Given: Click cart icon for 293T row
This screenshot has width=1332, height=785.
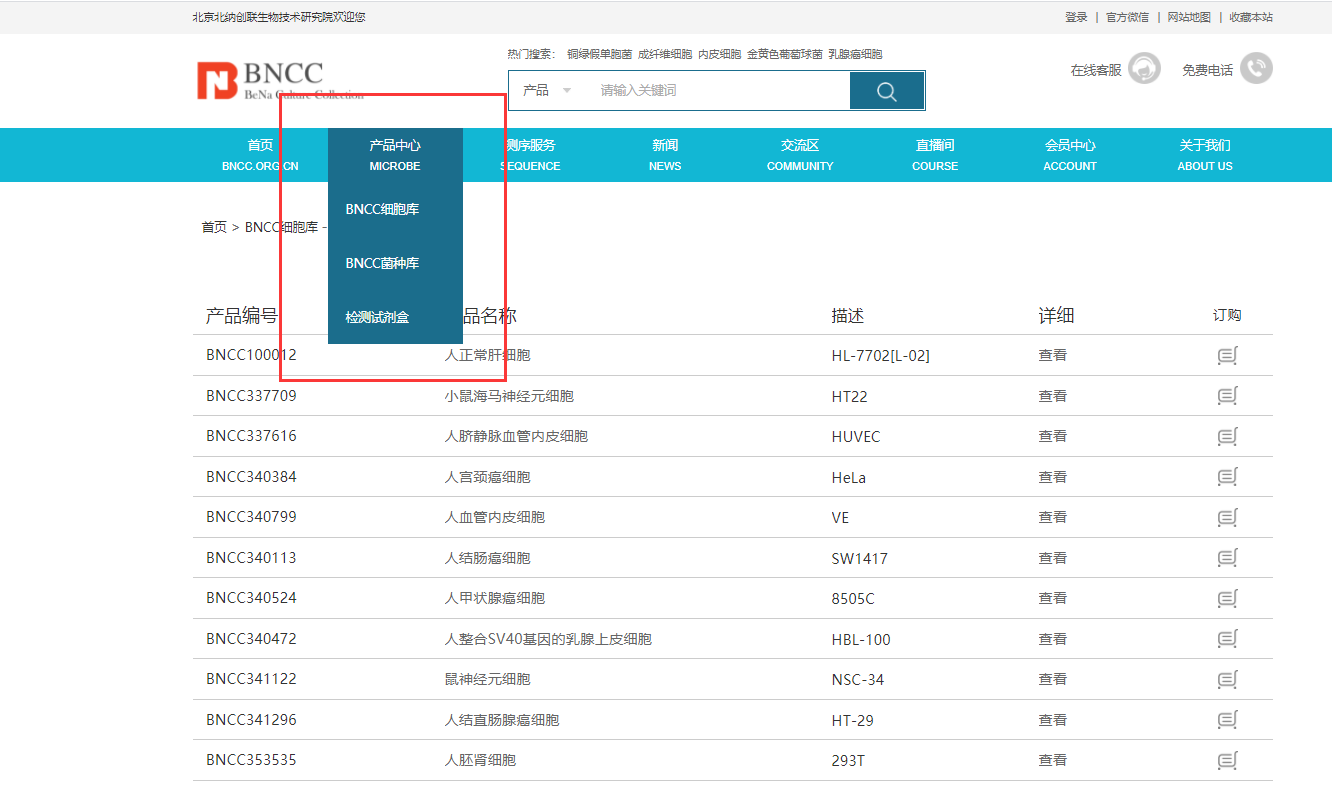Looking at the screenshot, I should point(1228,760).
